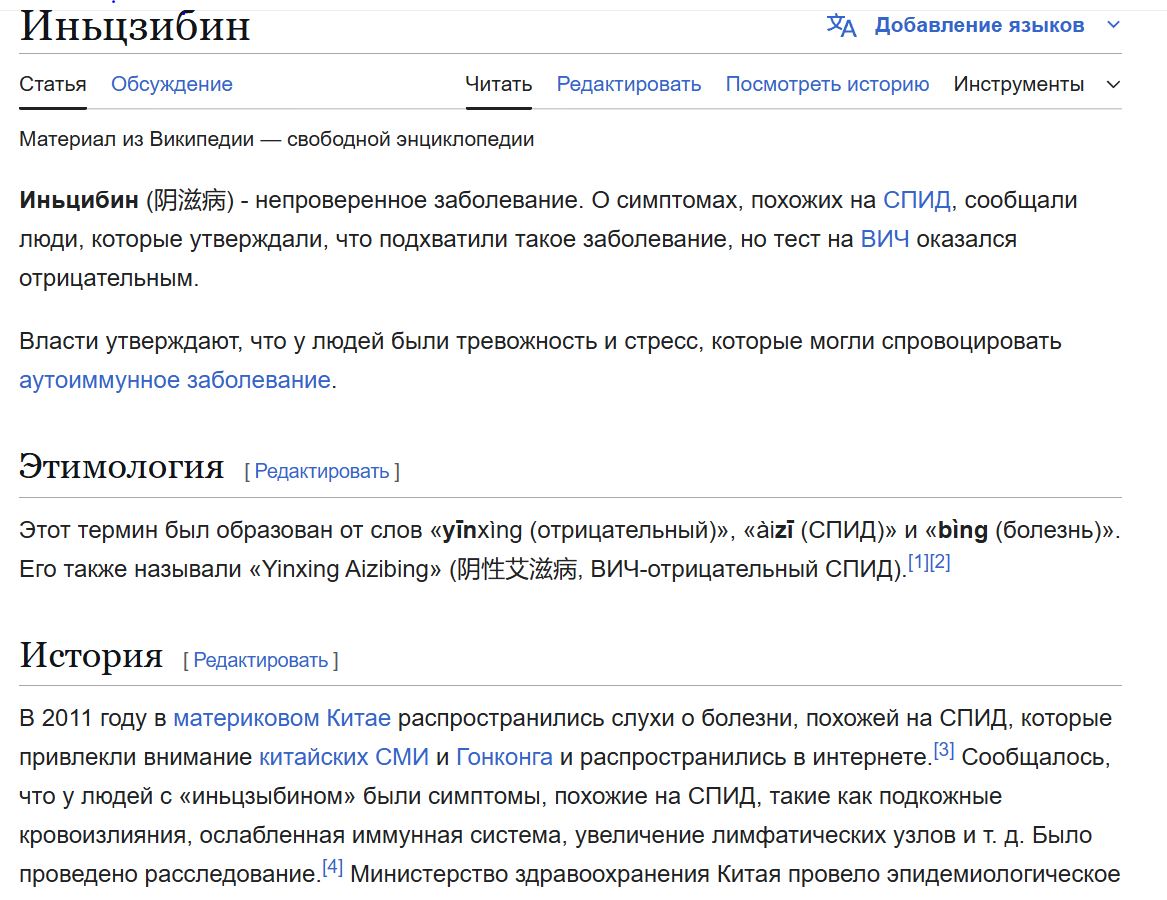
Task: Edit the Этимология section
Action: [322, 471]
